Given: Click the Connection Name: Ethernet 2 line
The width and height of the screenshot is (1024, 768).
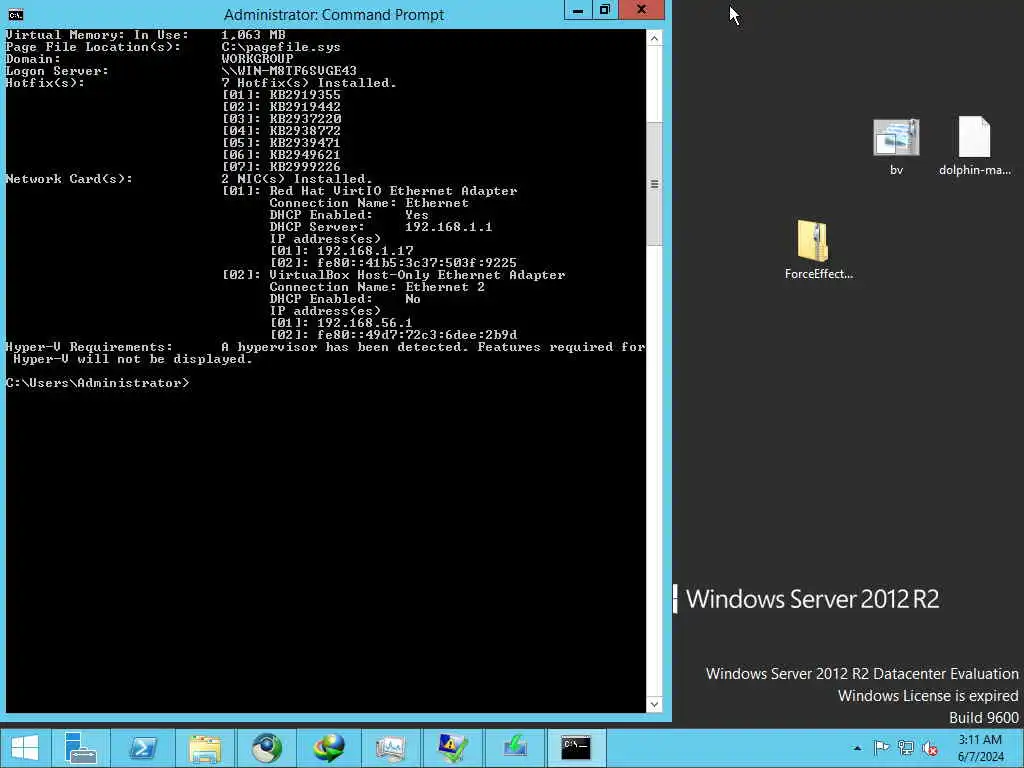Looking at the screenshot, I should point(377,287).
